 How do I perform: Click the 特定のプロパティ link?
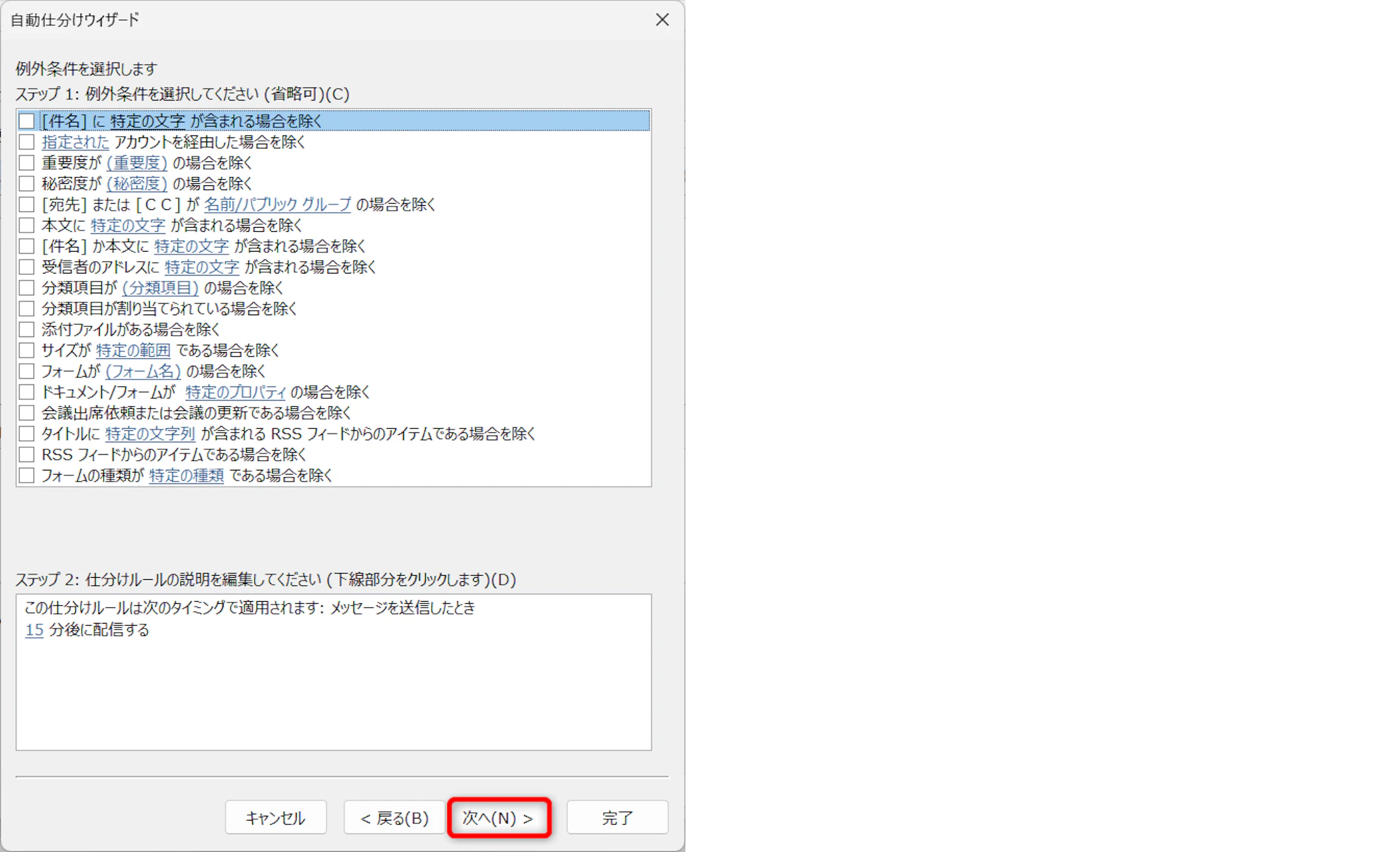pyautogui.click(x=236, y=392)
